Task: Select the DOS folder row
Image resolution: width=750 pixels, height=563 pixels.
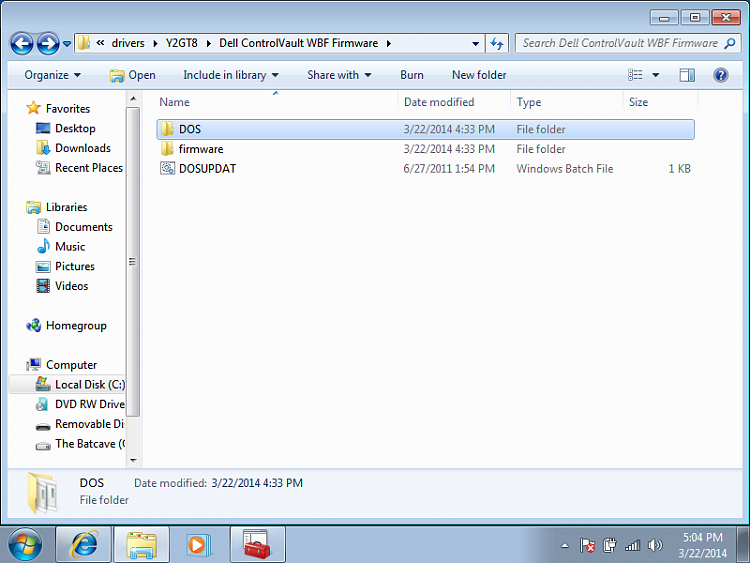Action: point(425,129)
